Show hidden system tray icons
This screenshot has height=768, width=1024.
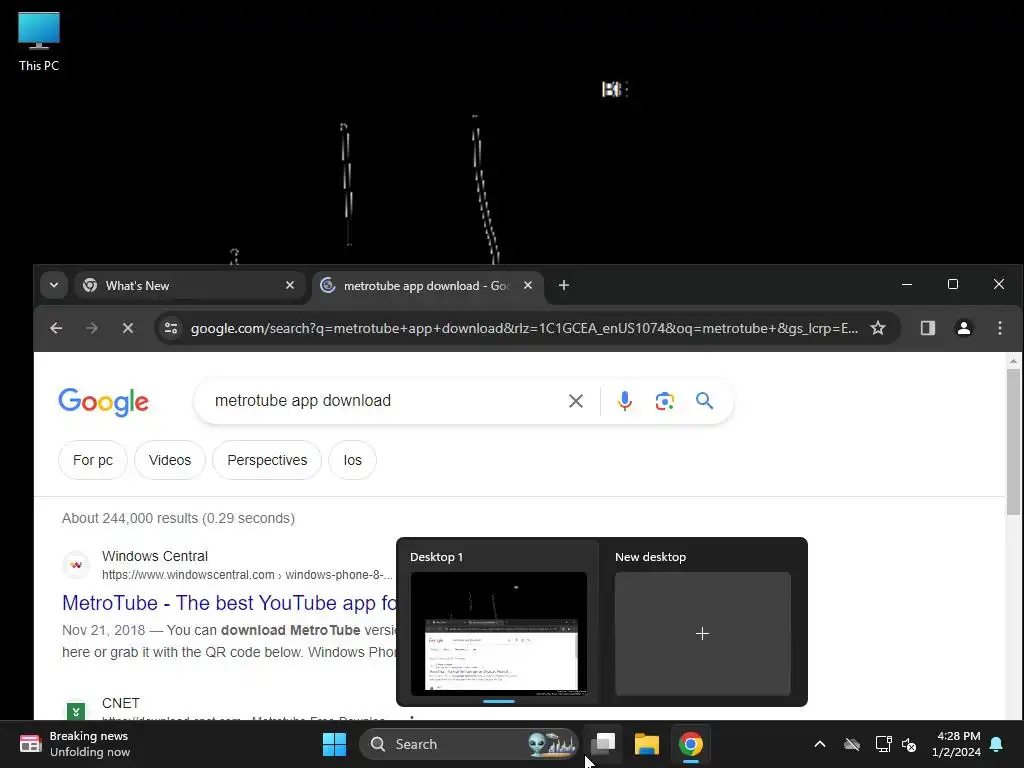pos(820,744)
